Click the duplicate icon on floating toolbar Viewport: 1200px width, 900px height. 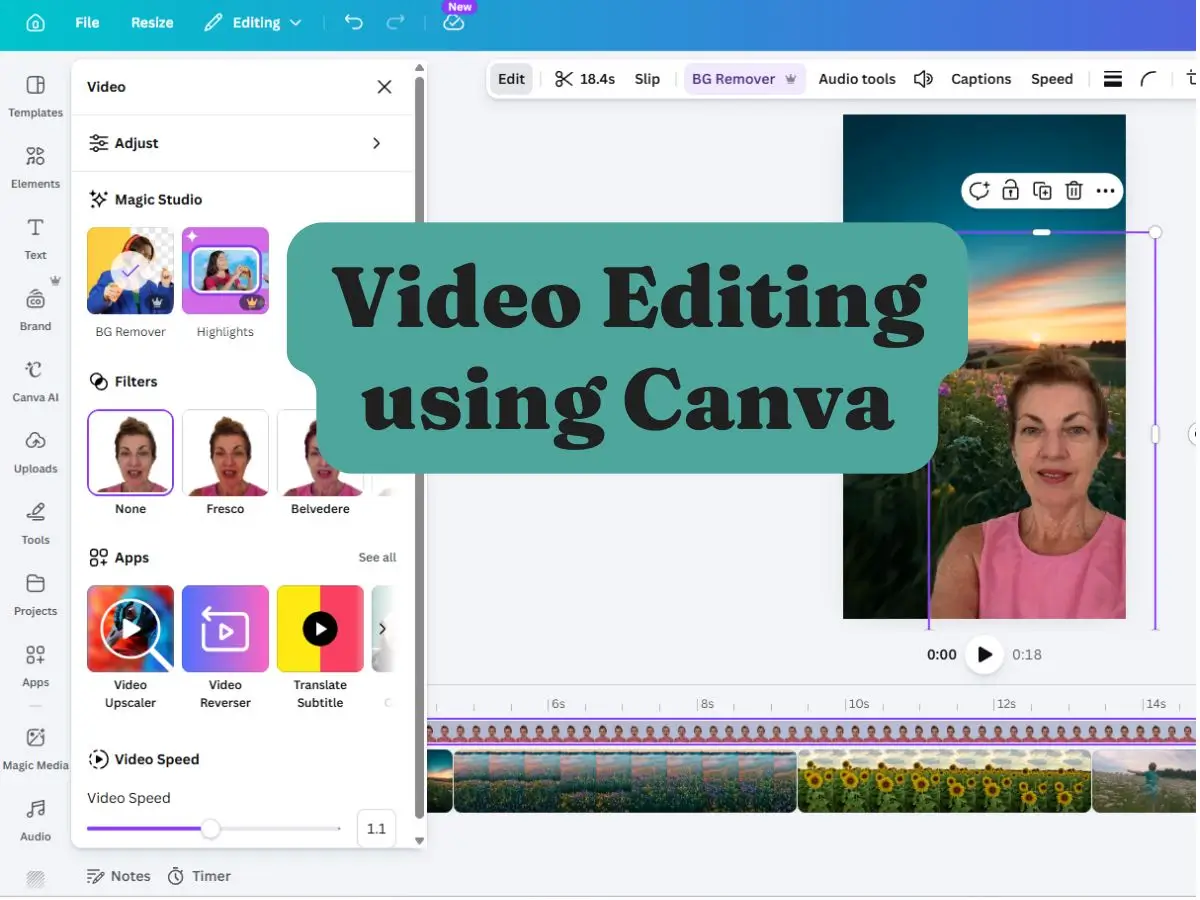[x=1042, y=190]
